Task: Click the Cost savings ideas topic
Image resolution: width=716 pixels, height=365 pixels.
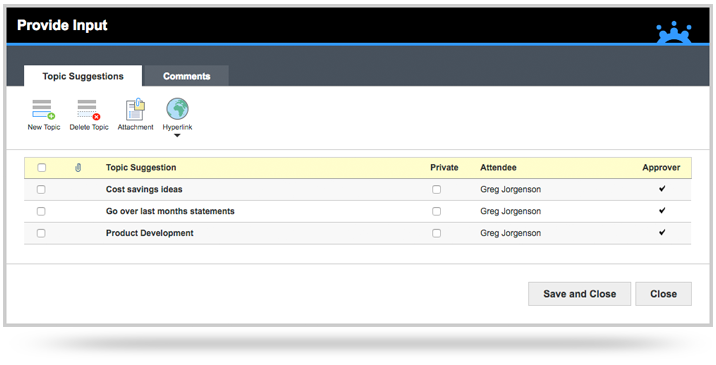Action: pos(144,189)
